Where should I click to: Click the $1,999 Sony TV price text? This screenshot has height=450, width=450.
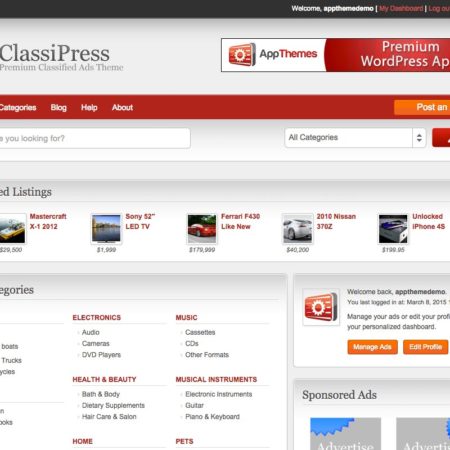[106, 250]
